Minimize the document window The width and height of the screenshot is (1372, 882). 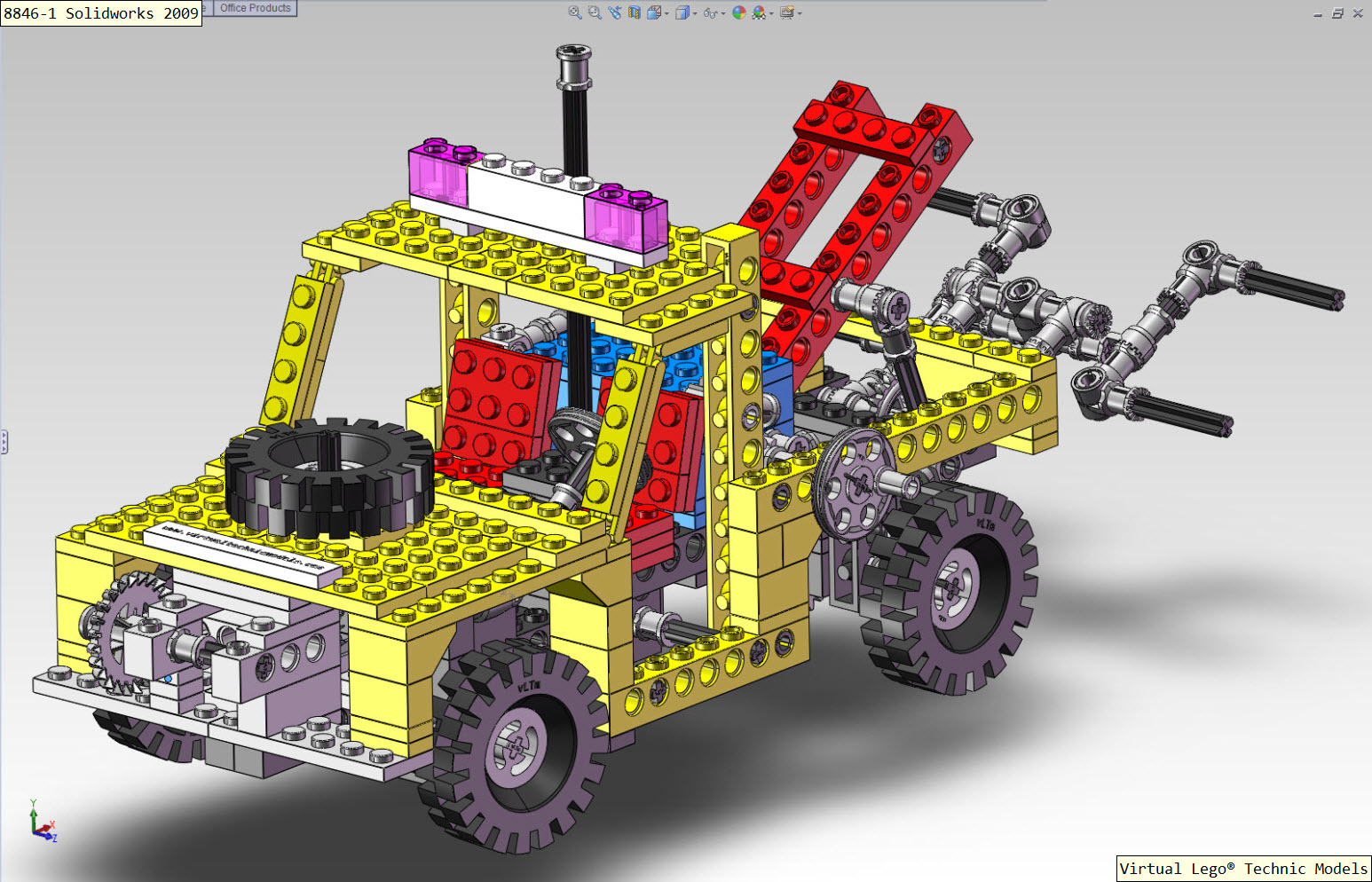click(x=1318, y=13)
